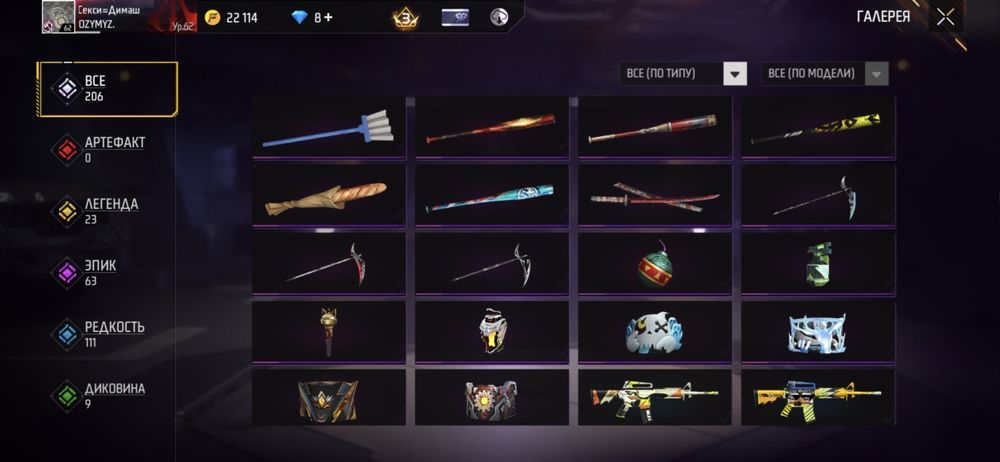Viewport: 1000px width, 462px height.
Task: Select the ВСЕ category tab
Action: [x=107, y=89]
